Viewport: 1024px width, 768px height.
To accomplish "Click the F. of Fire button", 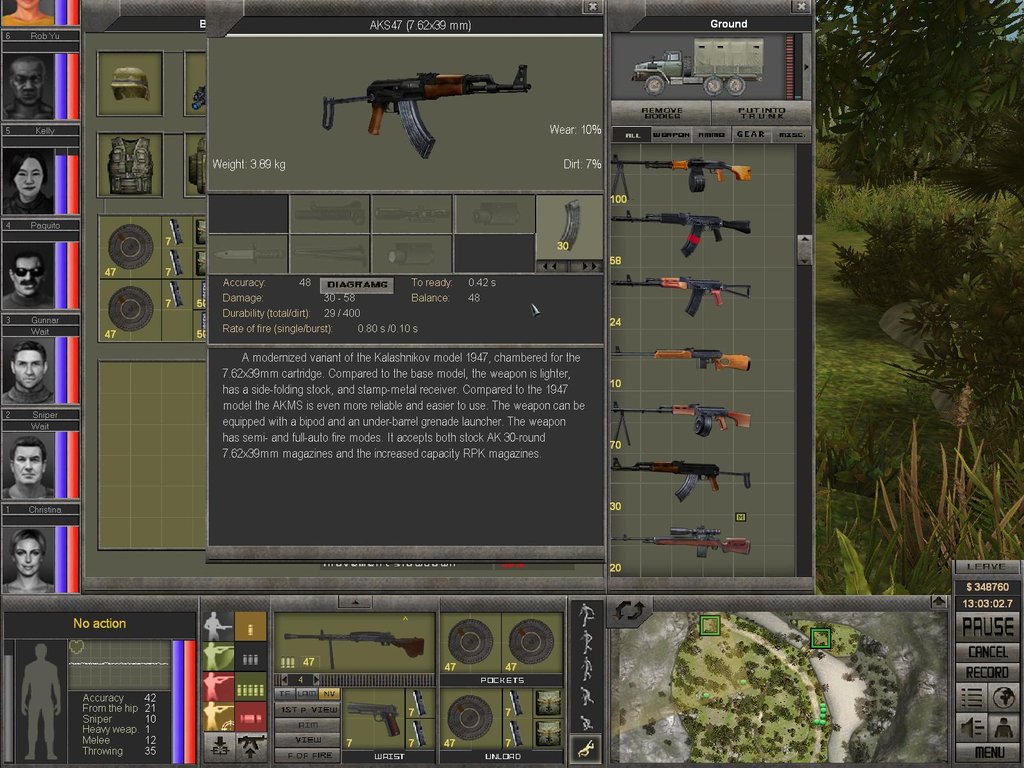I will tap(308, 756).
